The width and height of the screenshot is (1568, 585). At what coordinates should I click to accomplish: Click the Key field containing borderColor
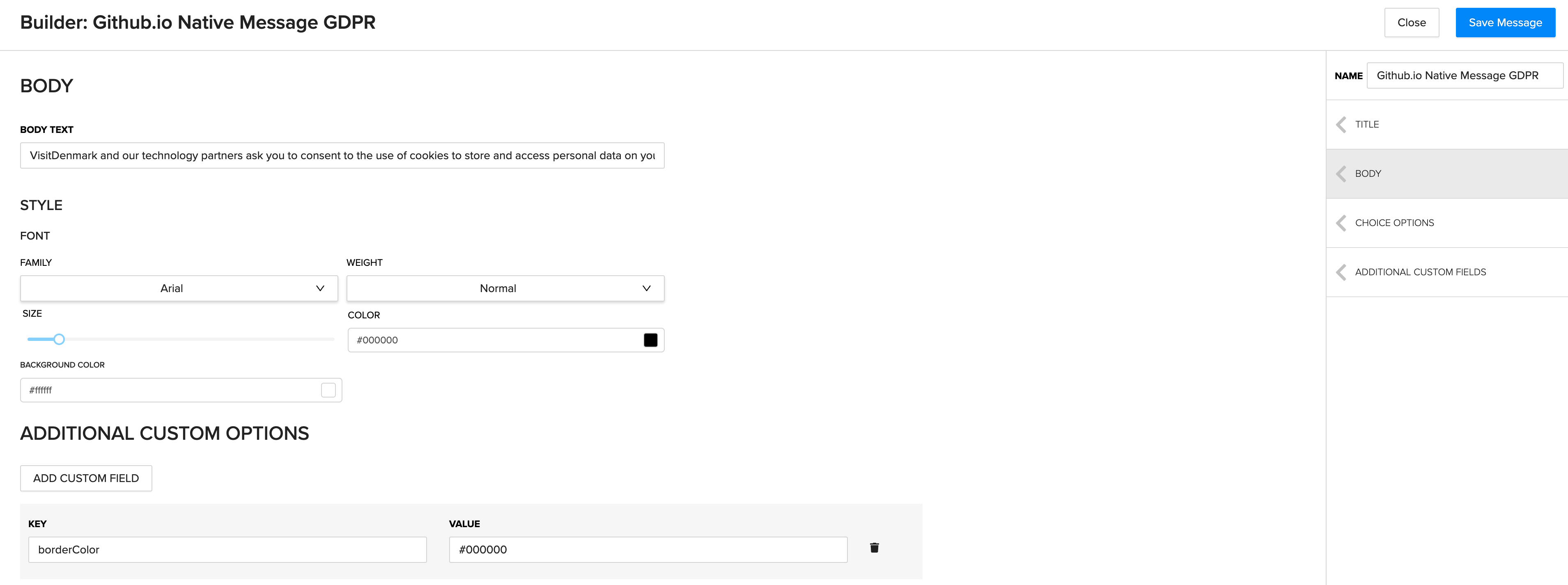pyautogui.click(x=227, y=550)
